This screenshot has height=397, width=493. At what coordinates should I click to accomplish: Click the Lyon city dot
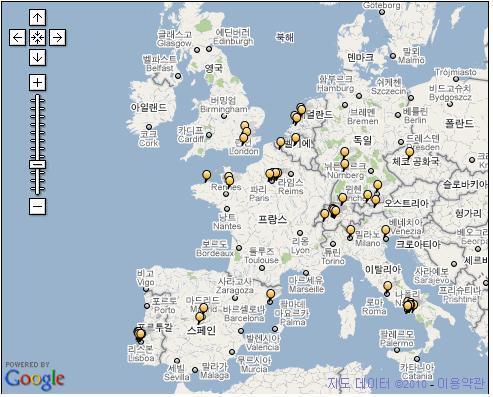tap(300, 233)
